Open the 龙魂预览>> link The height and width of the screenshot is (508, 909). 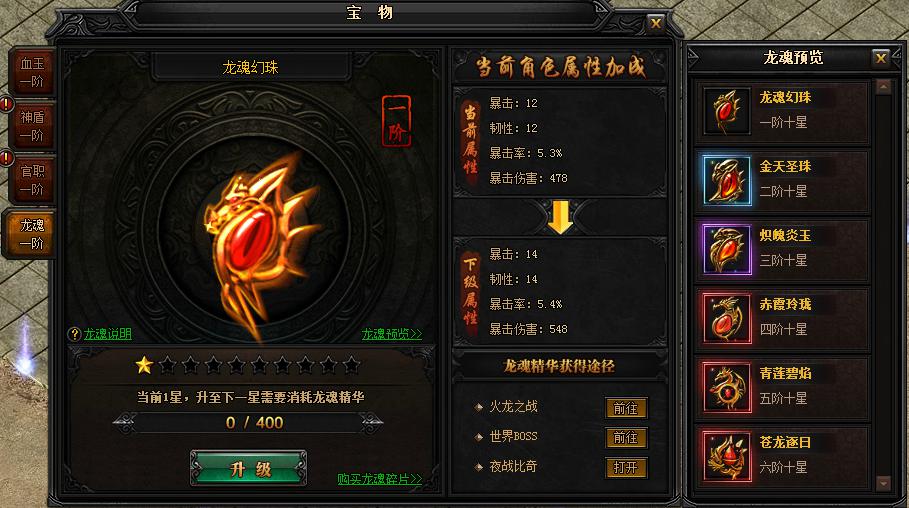392,334
